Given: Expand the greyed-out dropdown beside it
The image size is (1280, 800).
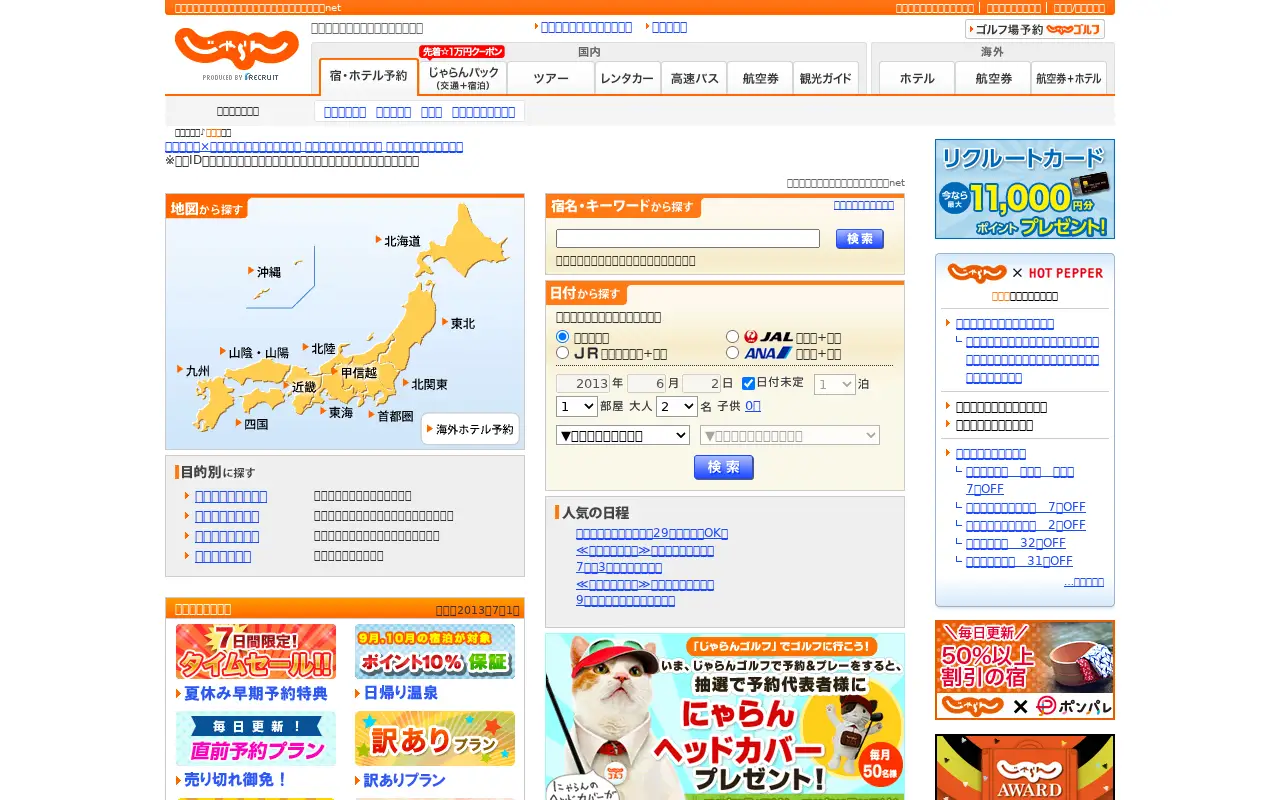Looking at the screenshot, I should [x=790, y=435].
